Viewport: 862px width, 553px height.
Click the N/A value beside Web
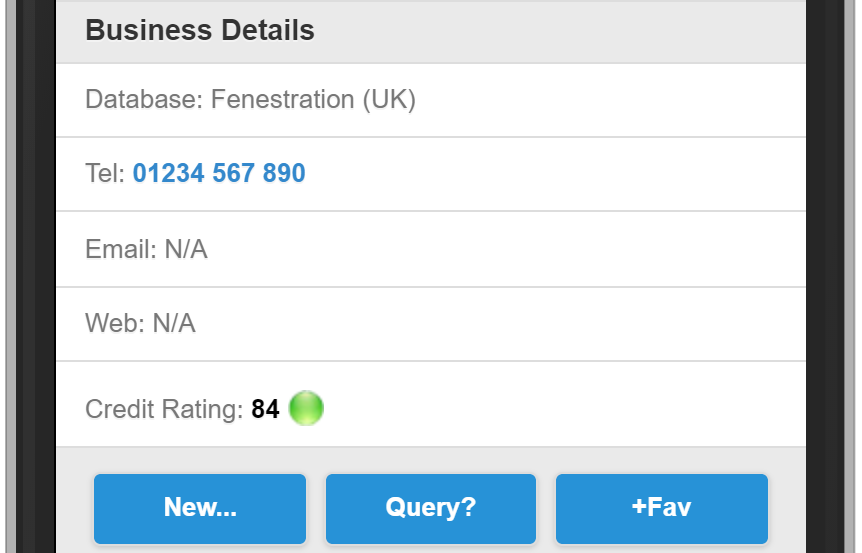(x=174, y=323)
